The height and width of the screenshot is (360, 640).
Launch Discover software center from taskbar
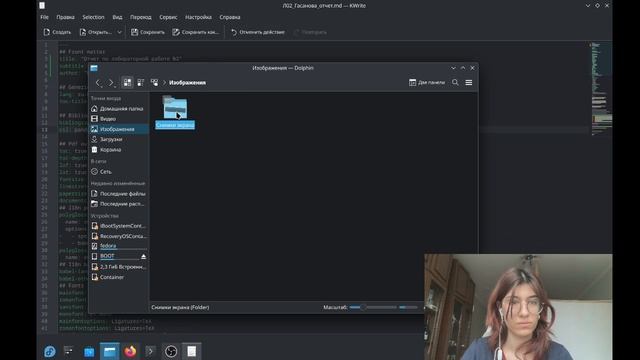(x=89, y=351)
